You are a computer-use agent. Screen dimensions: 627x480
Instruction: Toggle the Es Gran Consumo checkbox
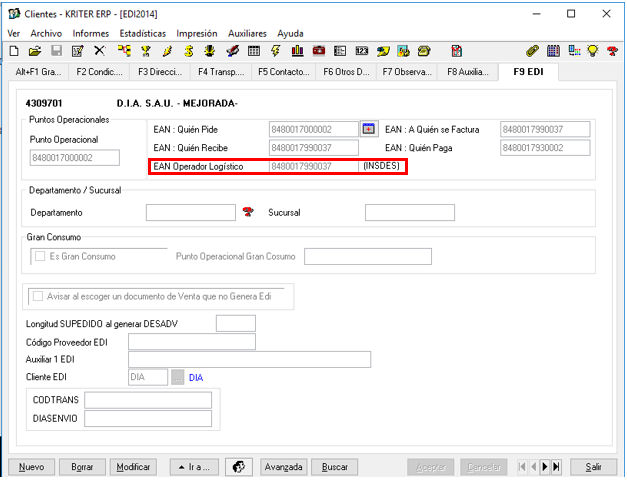coord(40,256)
